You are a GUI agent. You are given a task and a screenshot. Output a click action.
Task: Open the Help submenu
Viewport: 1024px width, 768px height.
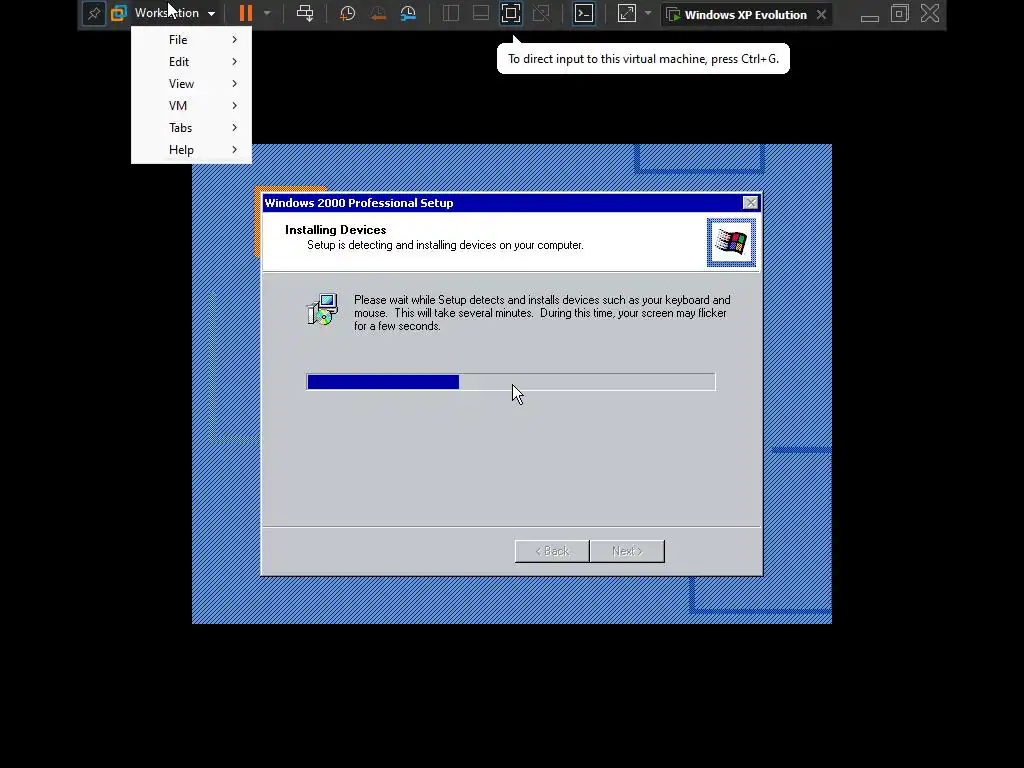click(191, 150)
